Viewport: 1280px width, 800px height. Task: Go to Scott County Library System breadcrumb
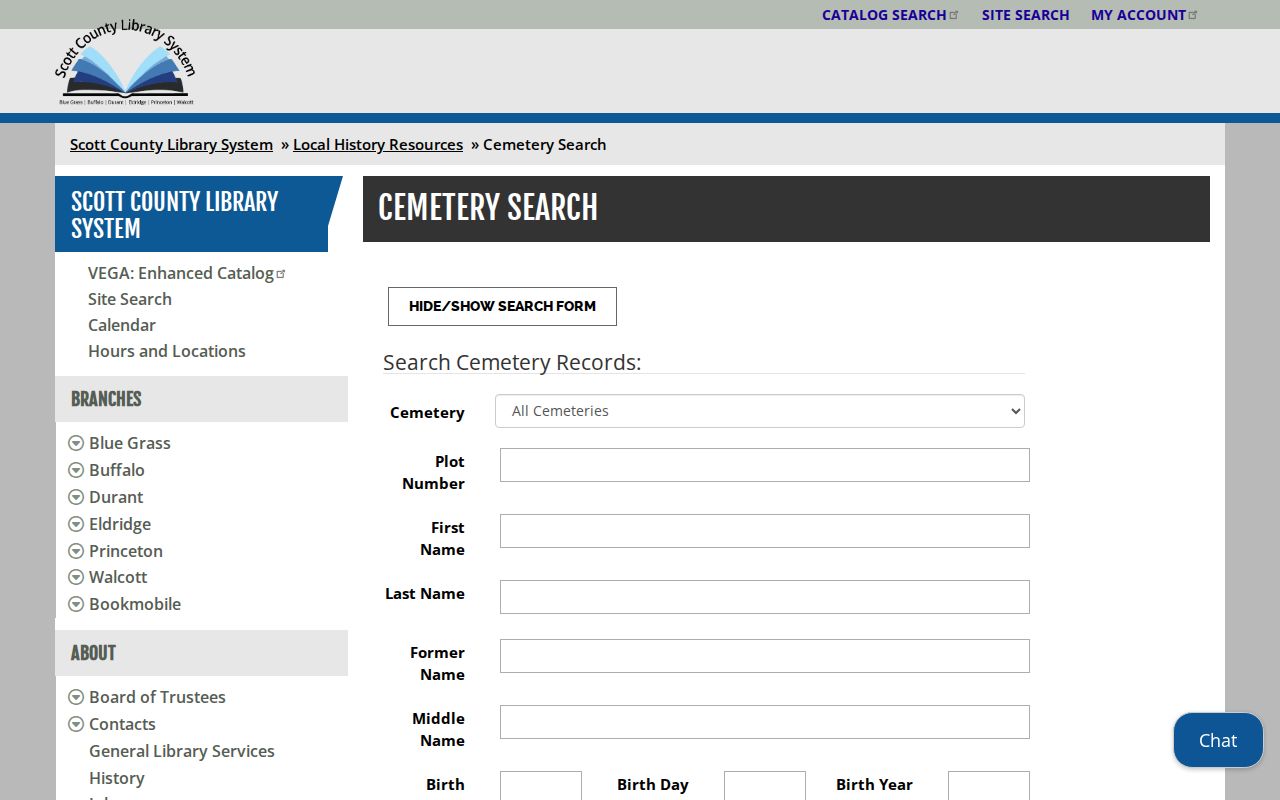[x=171, y=145]
